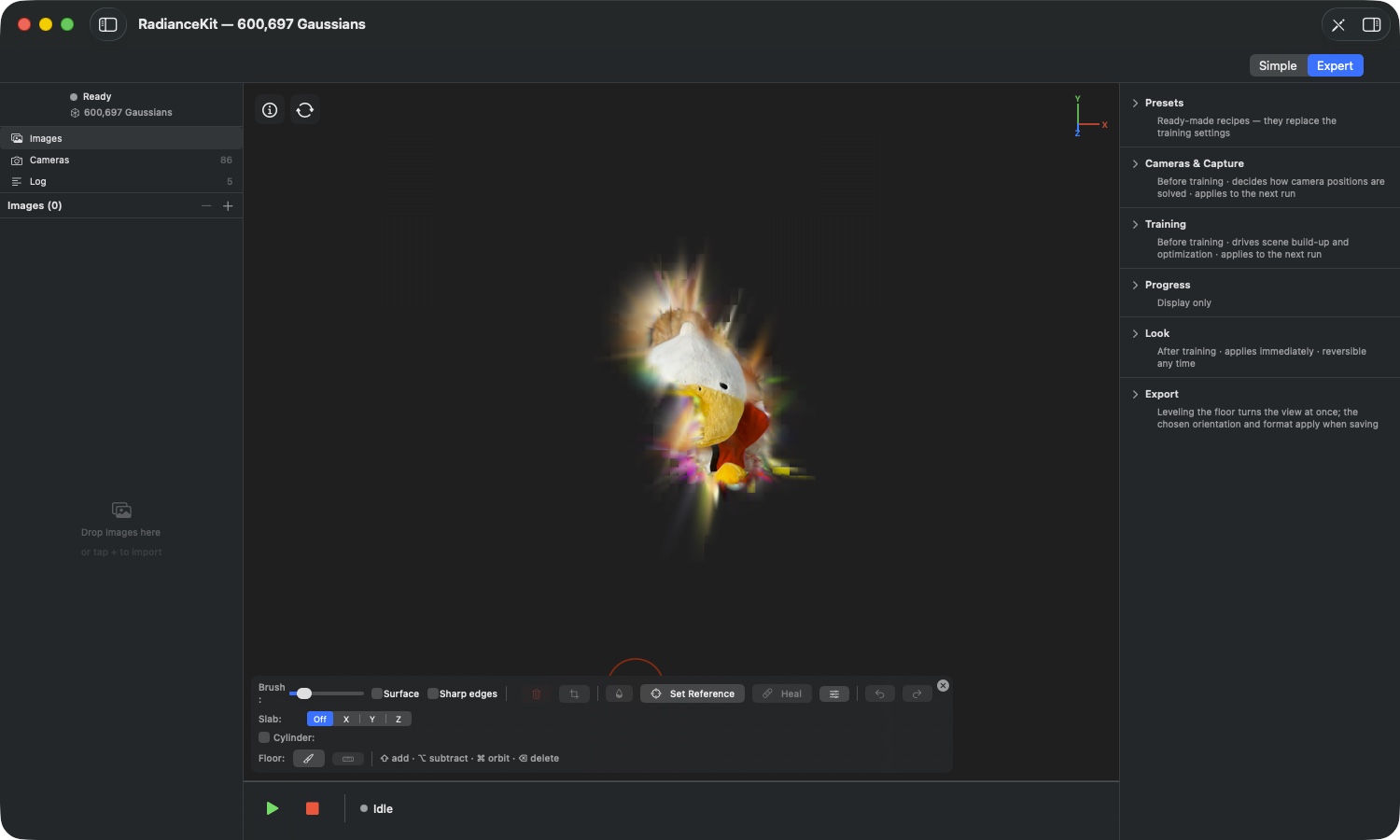Click the 'Ready' status label
Image resolution: width=1400 pixels, height=840 pixels.
tap(97, 97)
